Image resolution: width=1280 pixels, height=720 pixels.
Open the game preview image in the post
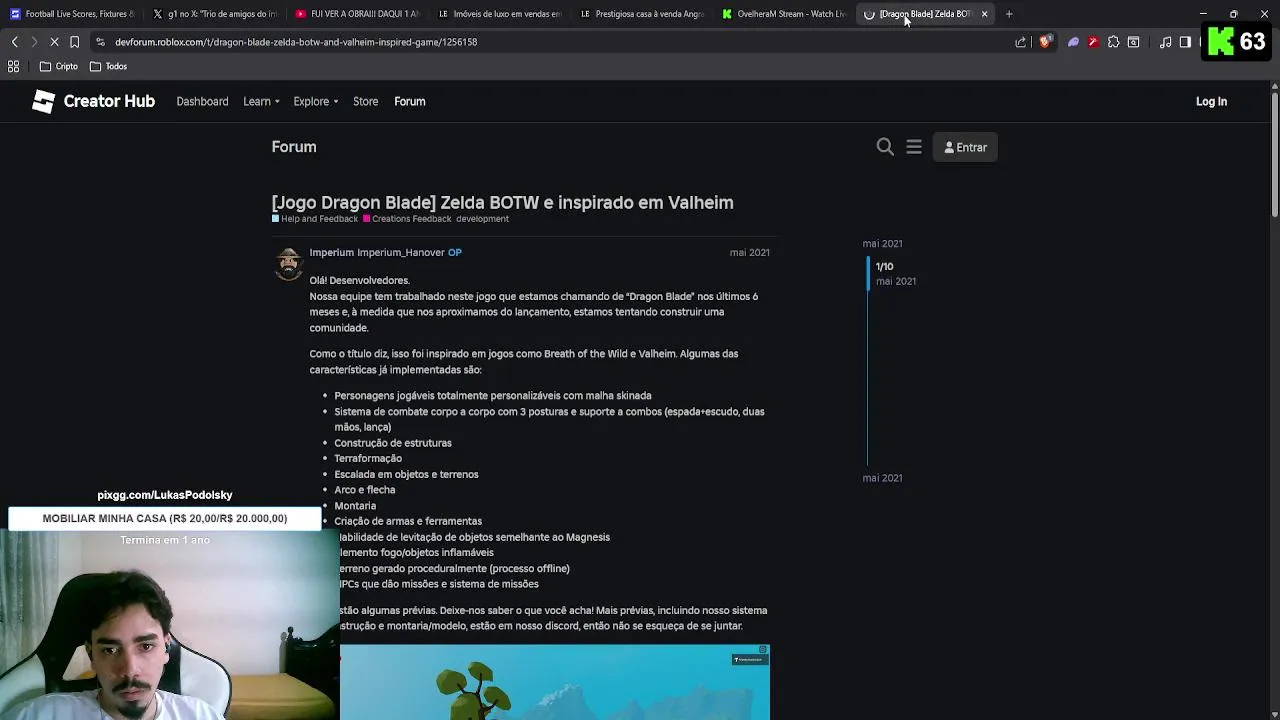(x=555, y=682)
